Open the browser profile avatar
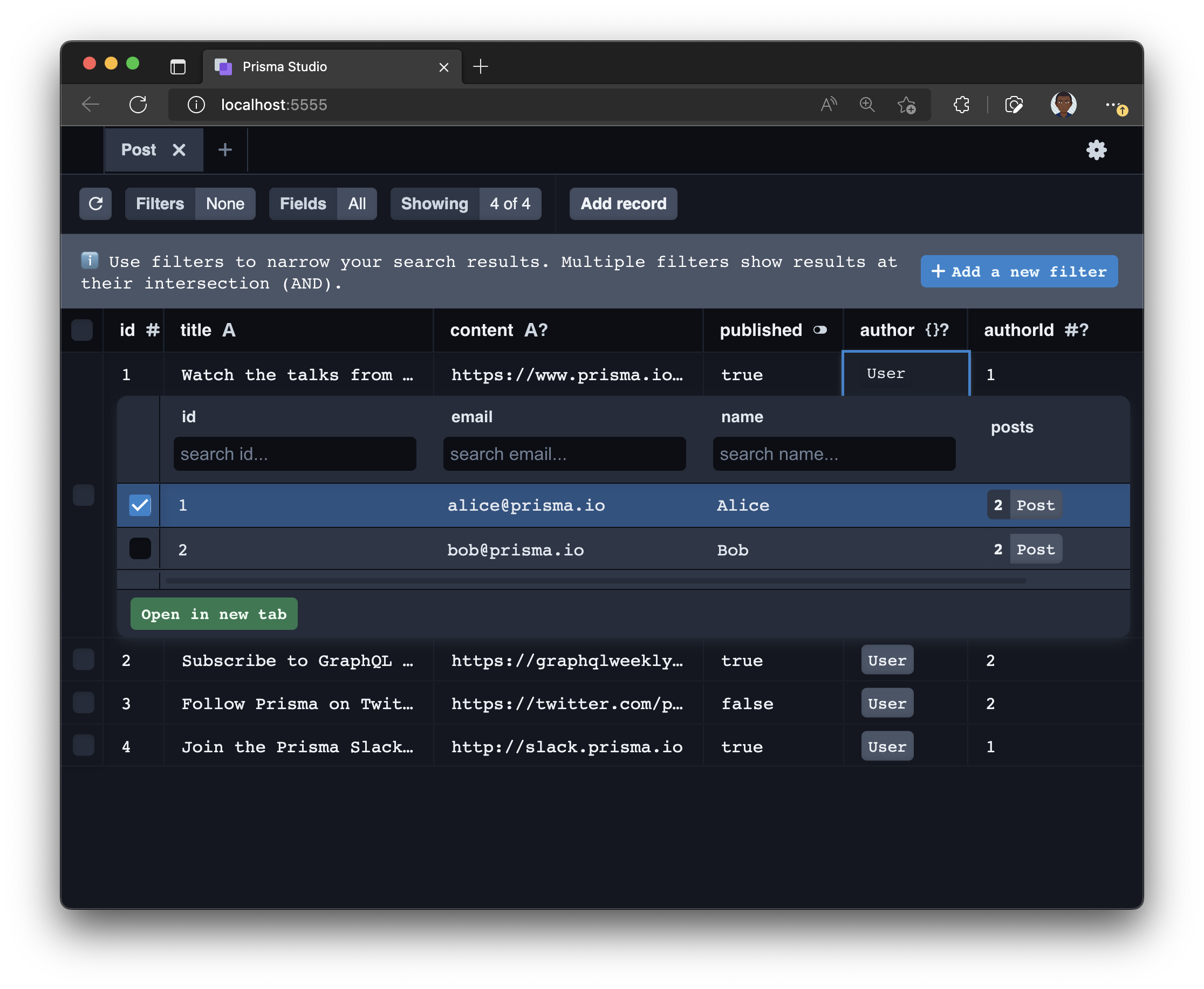Screen dimensions: 1204x989 click(x=1063, y=105)
